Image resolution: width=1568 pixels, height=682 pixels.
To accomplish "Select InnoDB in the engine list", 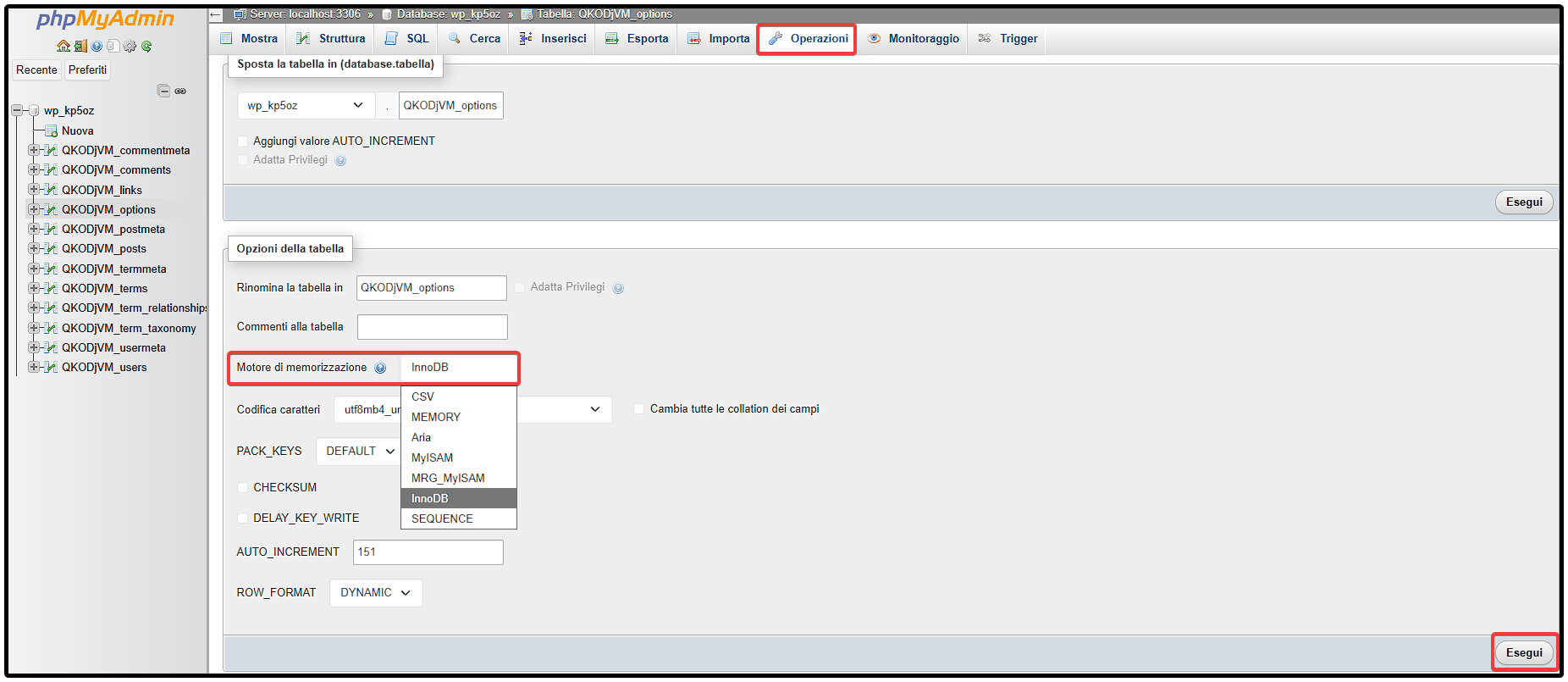I will [x=458, y=498].
